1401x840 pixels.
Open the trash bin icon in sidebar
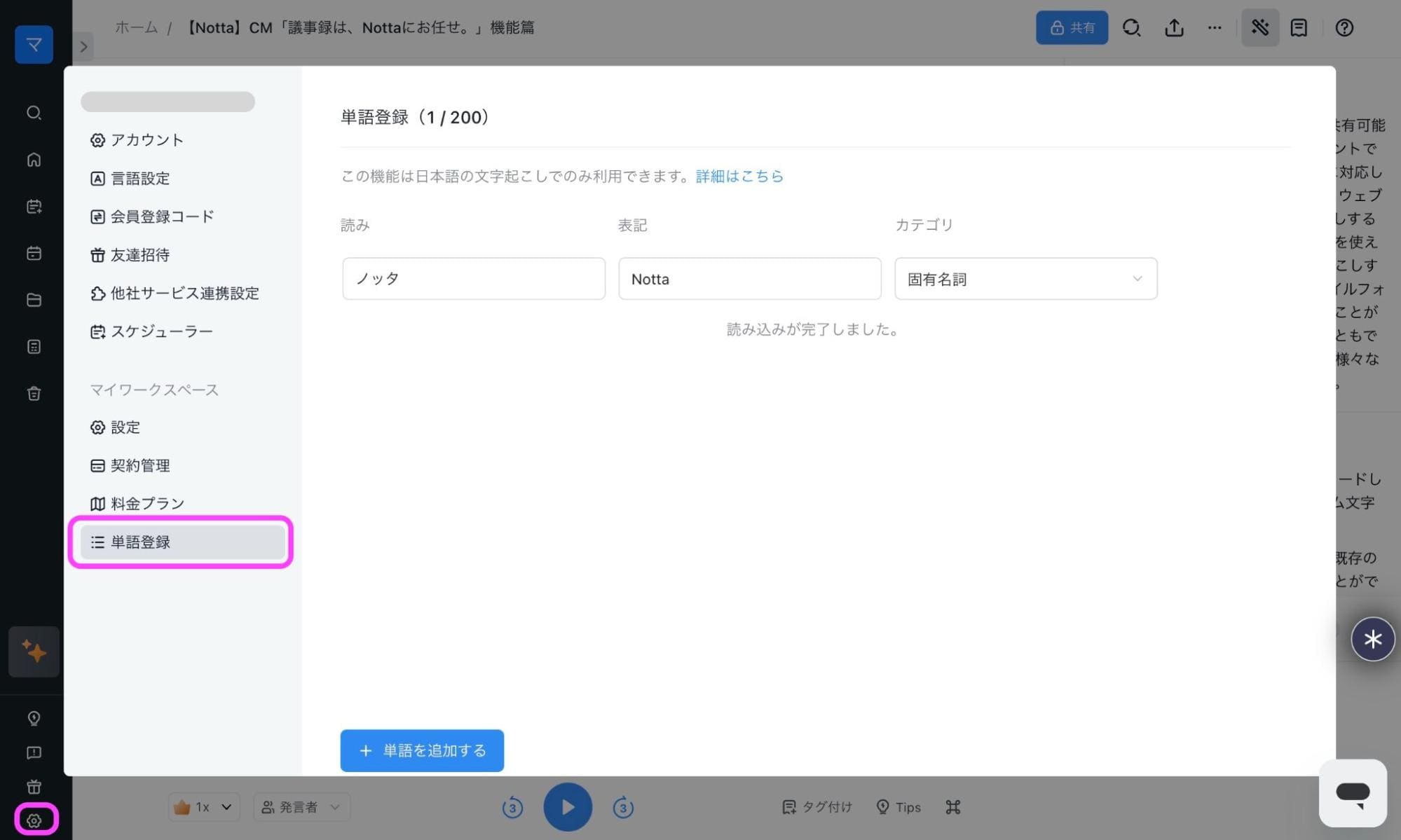(x=34, y=393)
